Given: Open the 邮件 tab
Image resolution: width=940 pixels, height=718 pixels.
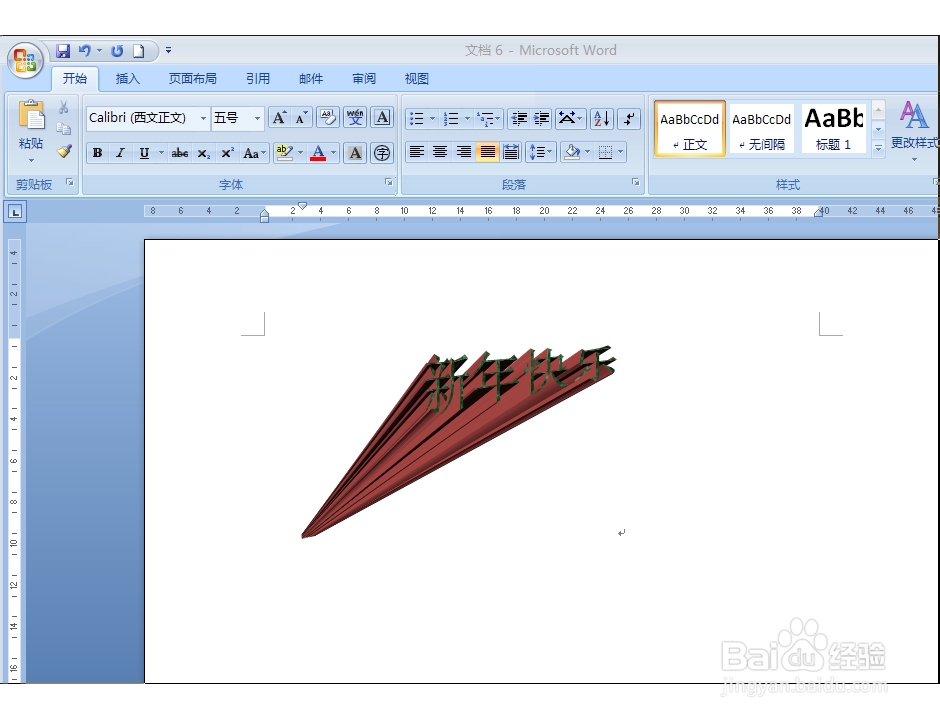Looking at the screenshot, I should 311,79.
